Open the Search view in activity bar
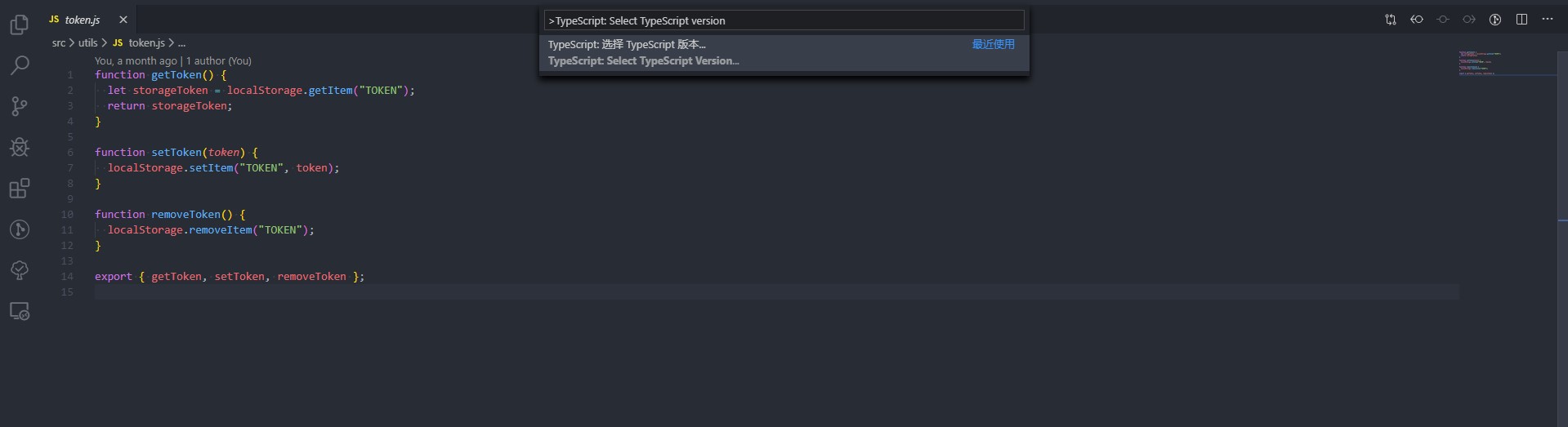Viewport: 1568px width, 427px height. pyautogui.click(x=20, y=65)
